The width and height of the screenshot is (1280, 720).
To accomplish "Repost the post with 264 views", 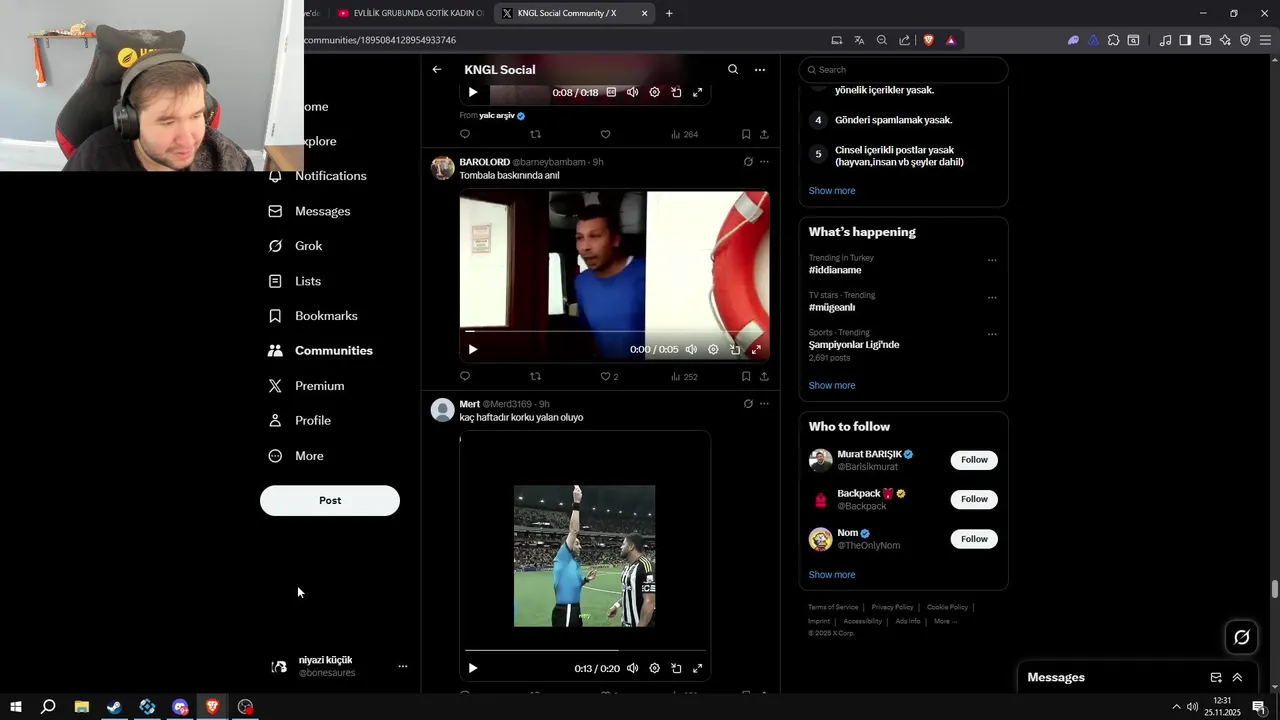I will (535, 134).
